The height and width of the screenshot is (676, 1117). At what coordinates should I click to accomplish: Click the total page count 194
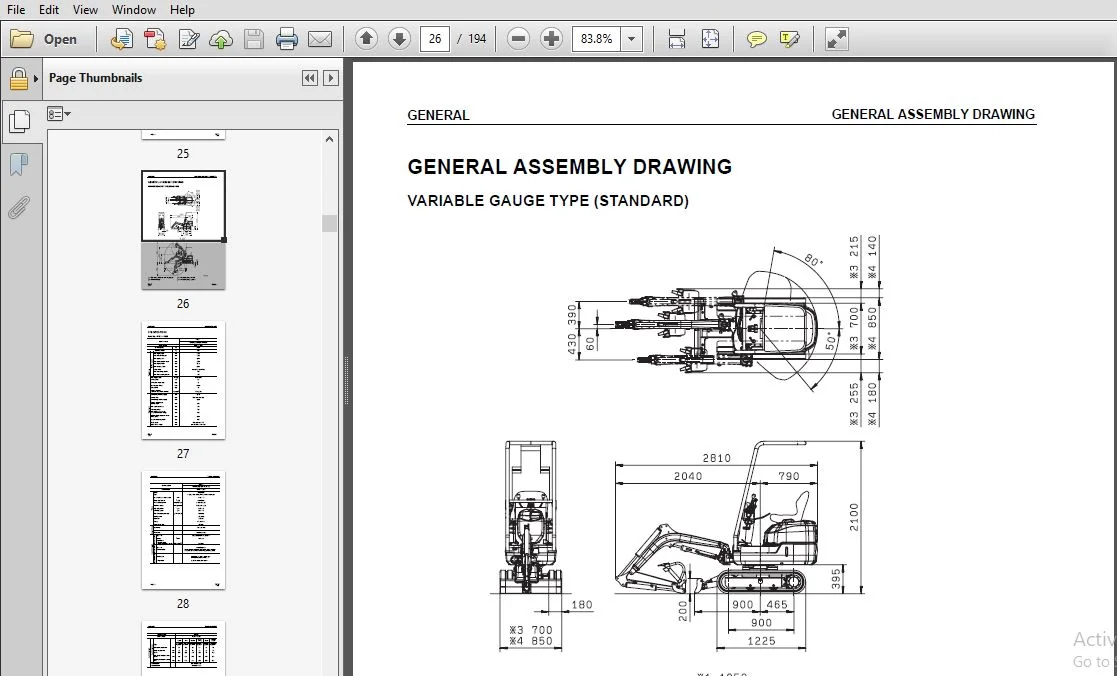point(477,38)
